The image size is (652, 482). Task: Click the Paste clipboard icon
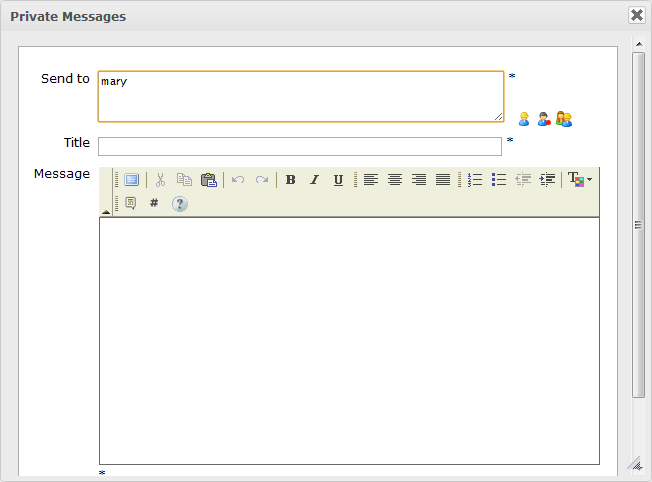coord(209,180)
